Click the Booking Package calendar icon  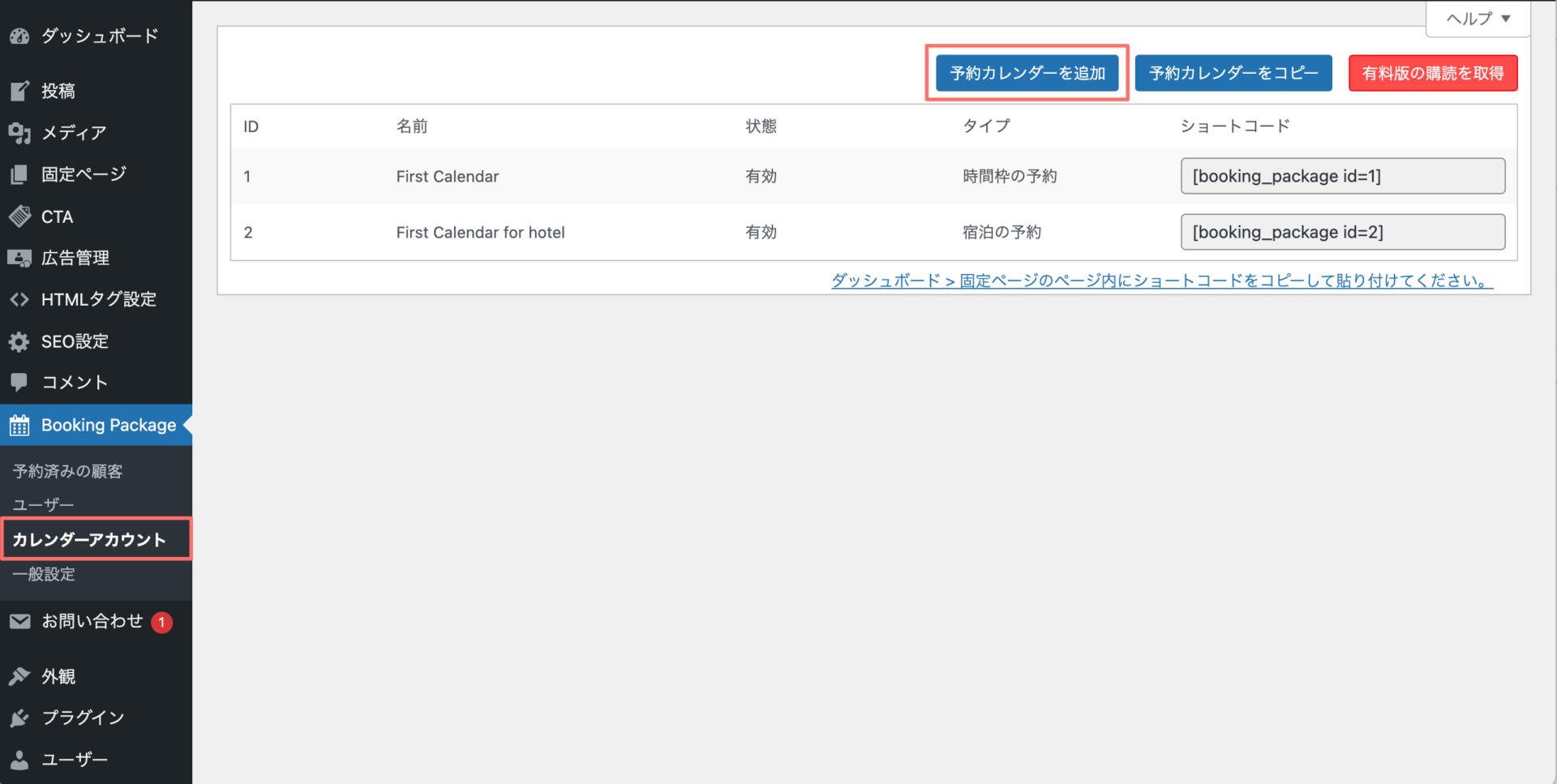19,425
